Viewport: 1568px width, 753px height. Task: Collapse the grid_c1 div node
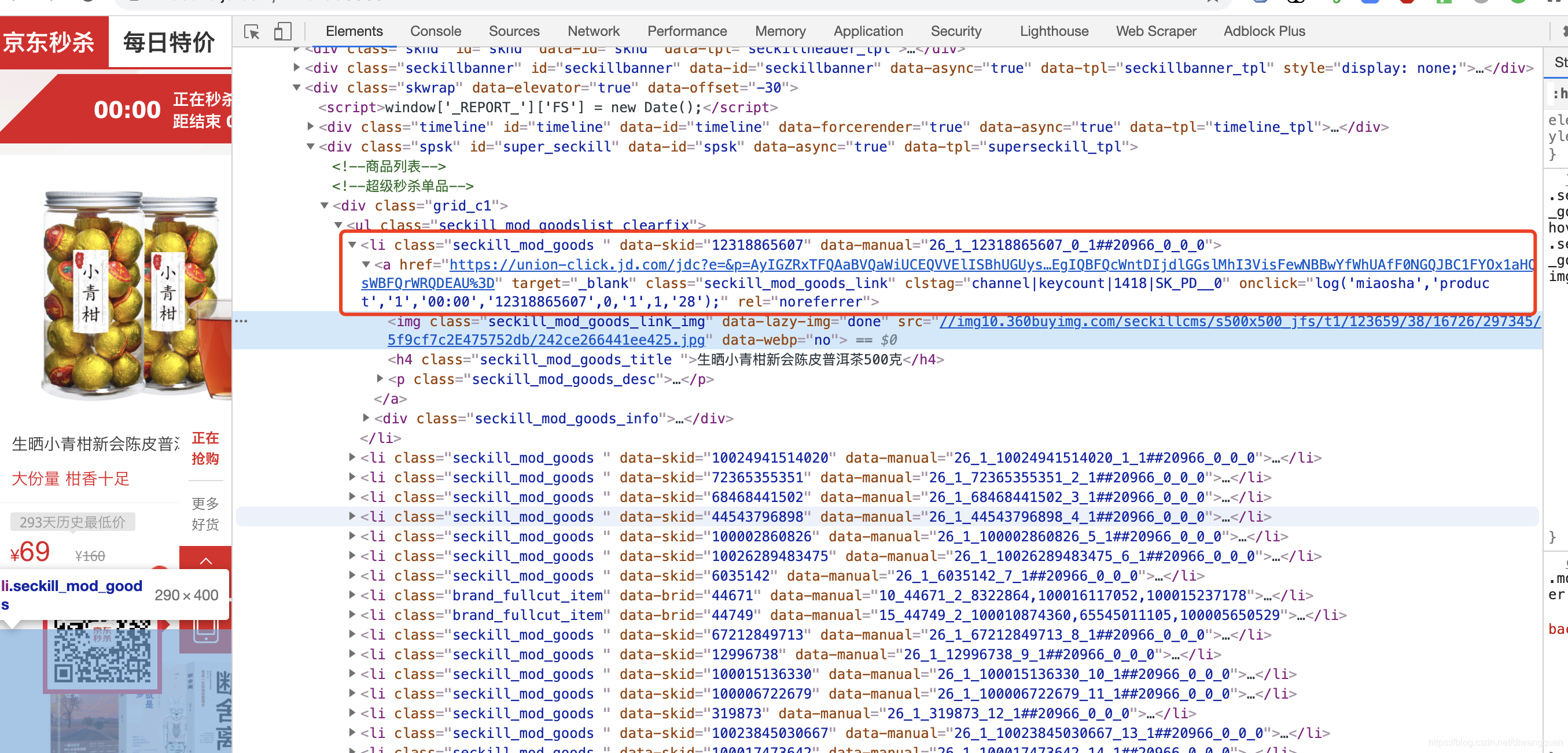click(325, 205)
